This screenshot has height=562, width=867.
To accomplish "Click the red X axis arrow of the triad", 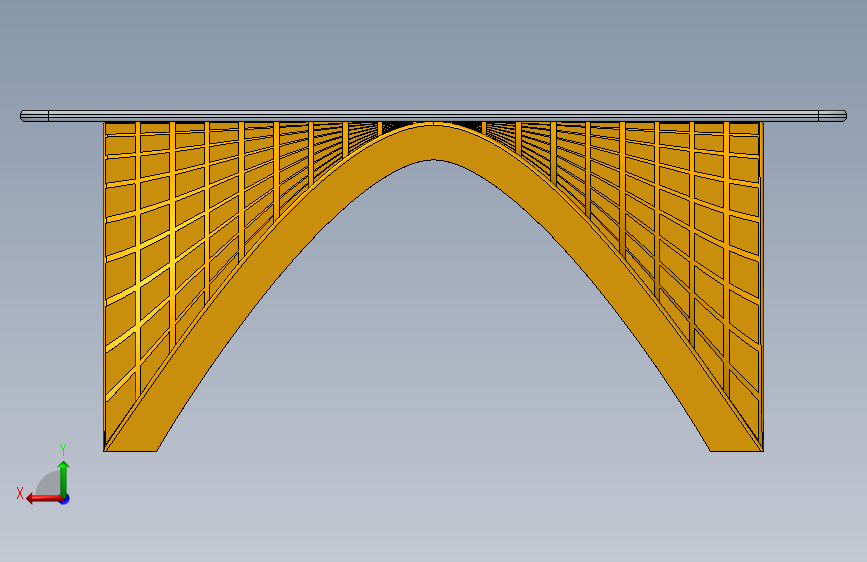I will (43, 499).
